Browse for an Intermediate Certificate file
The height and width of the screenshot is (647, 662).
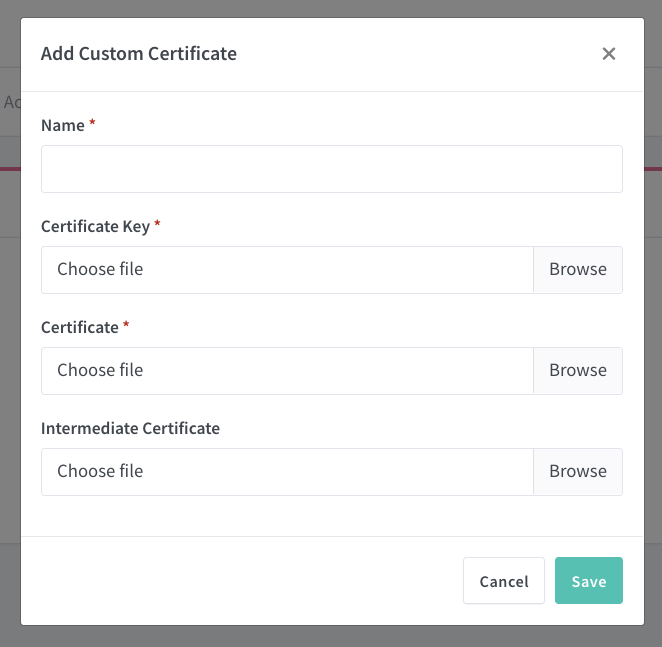point(577,472)
